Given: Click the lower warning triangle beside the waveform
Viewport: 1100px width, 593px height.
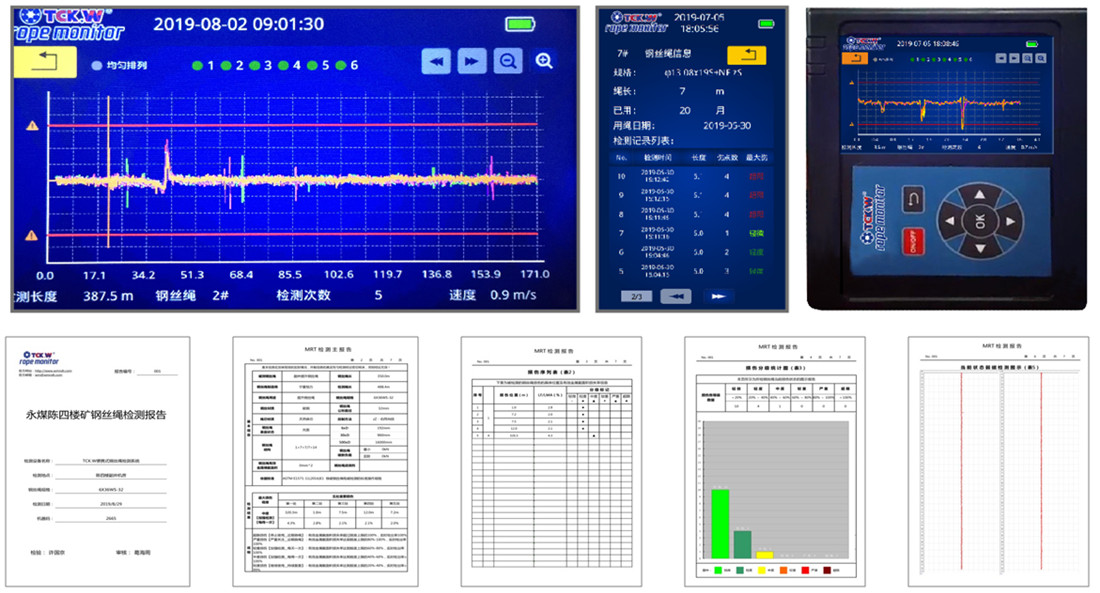Looking at the screenshot, I should click(32, 235).
